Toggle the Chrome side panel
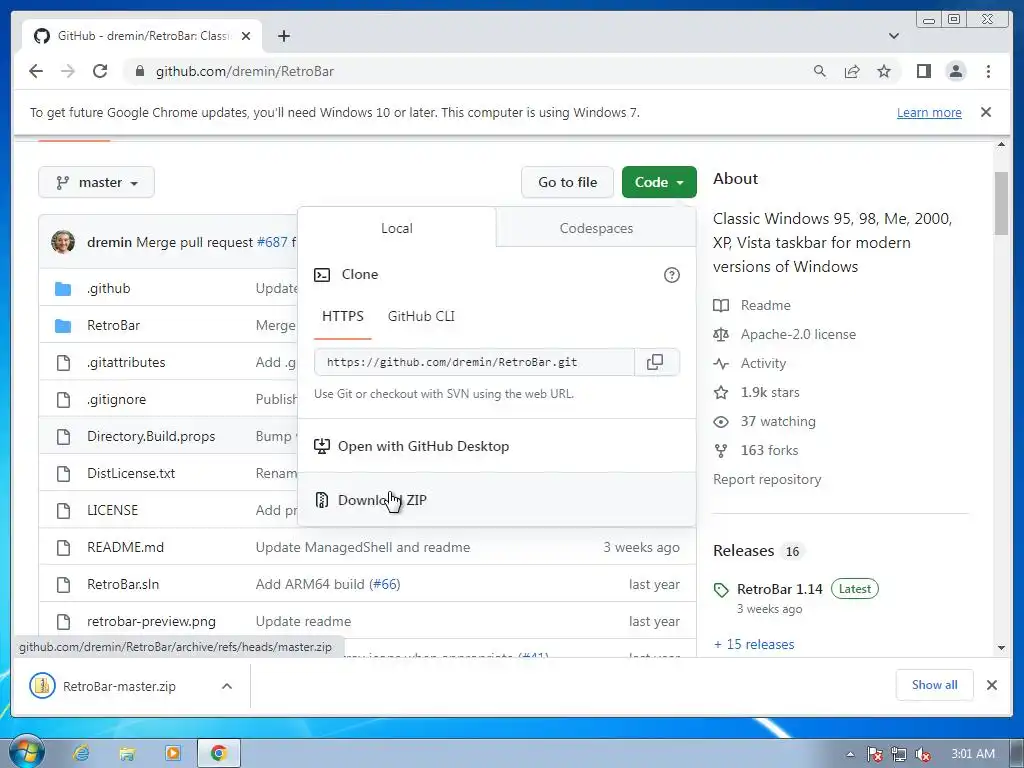 click(923, 71)
